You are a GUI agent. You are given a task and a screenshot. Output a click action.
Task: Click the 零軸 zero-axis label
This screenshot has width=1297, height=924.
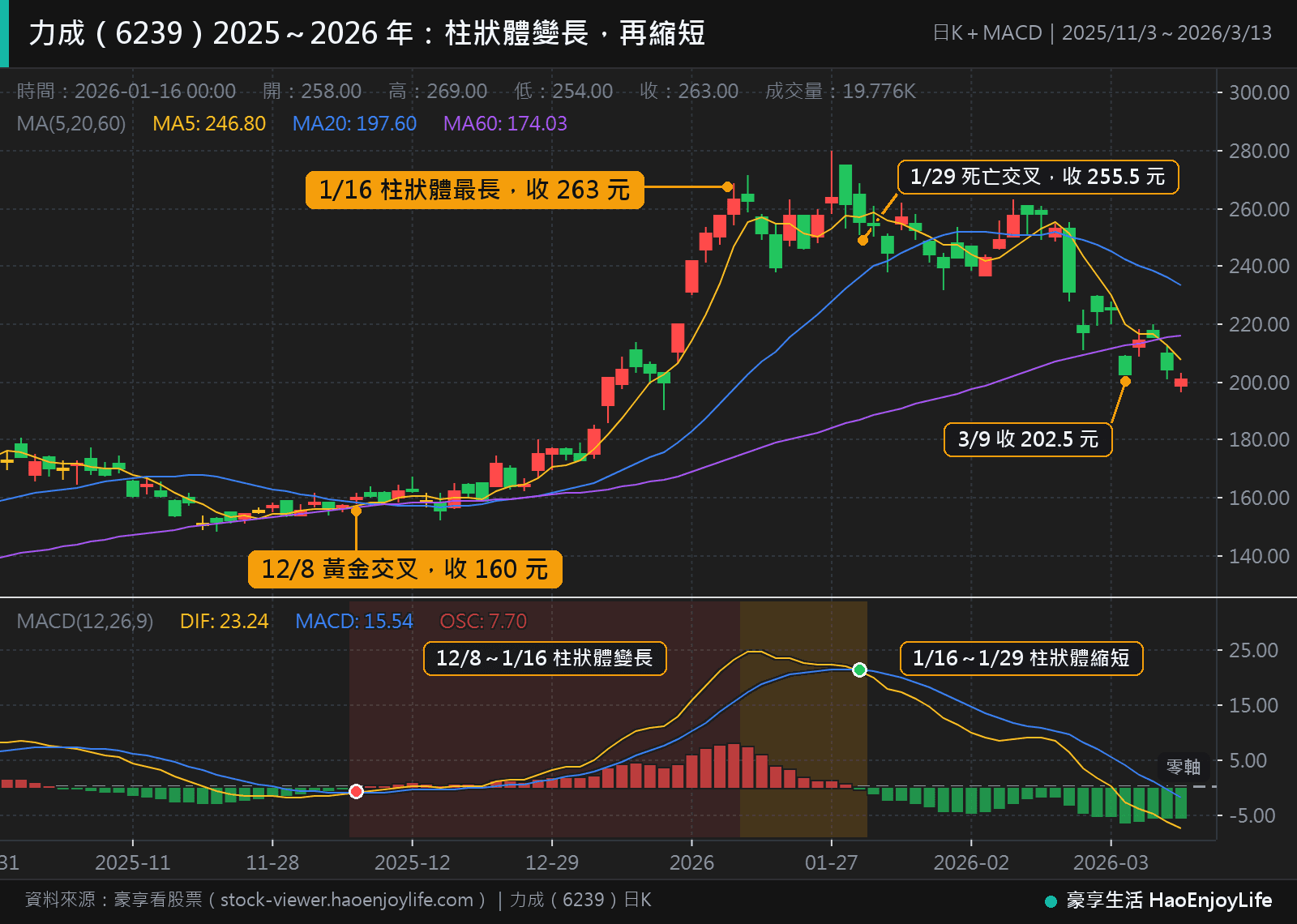point(1184,766)
